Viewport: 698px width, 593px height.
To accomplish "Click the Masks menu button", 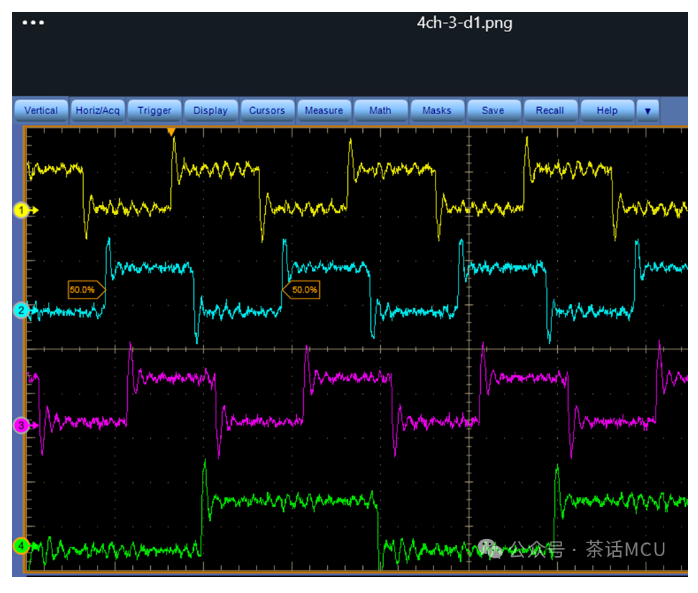I will [x=437, y=110].
